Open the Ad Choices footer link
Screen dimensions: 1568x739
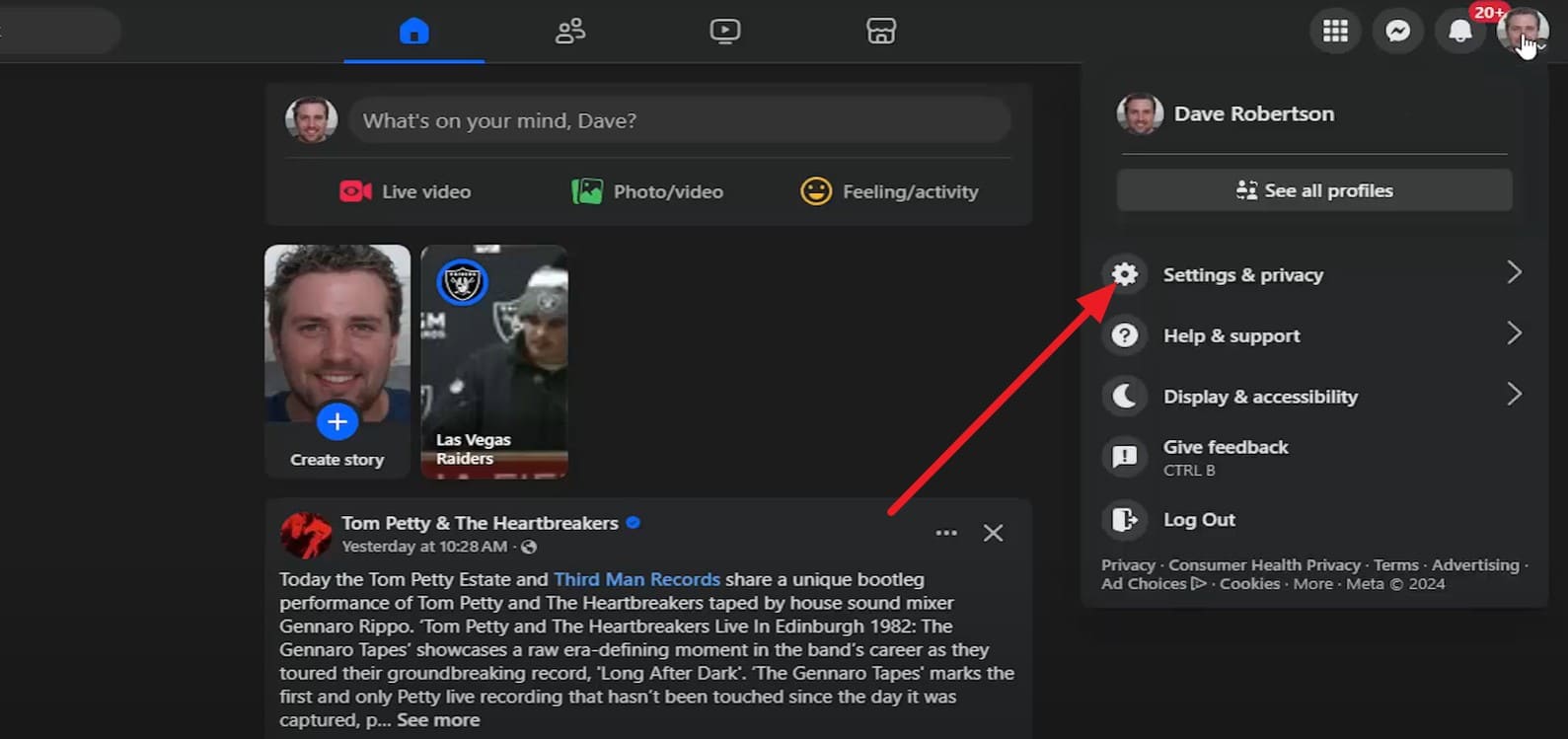tap(1154, 584)
